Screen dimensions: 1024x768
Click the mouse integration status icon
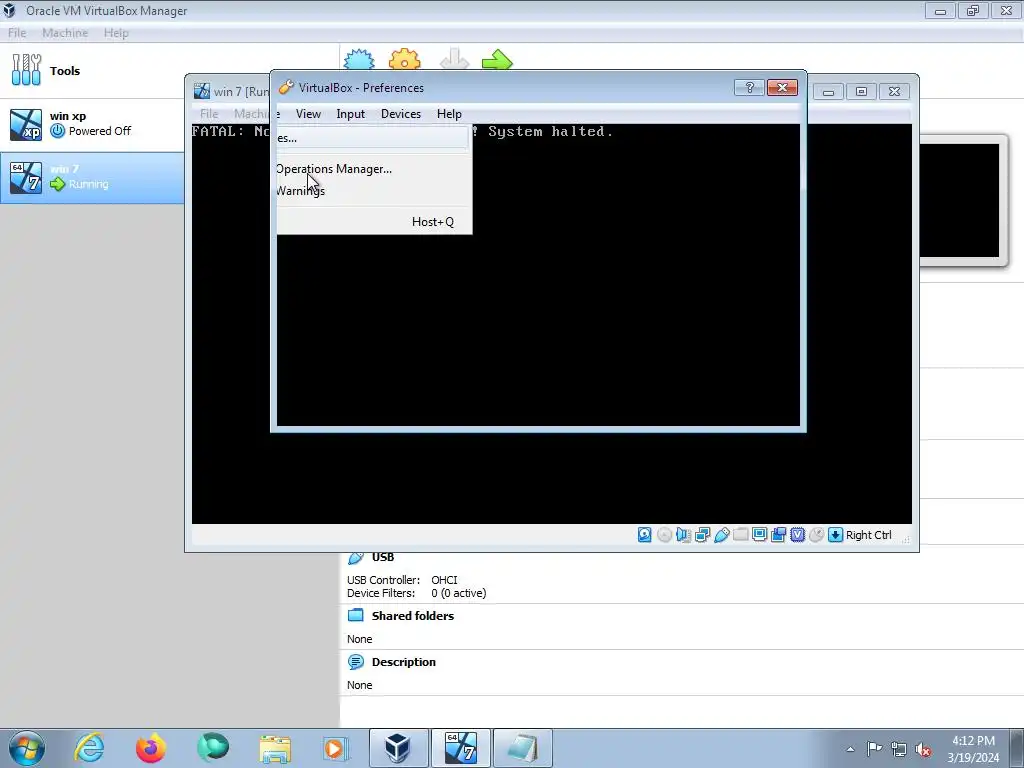tap(816, 535)
